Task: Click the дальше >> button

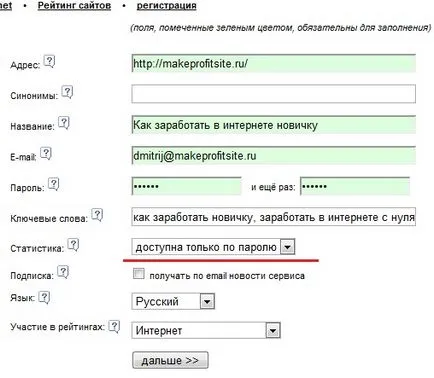Action: [x=170, y=360]
